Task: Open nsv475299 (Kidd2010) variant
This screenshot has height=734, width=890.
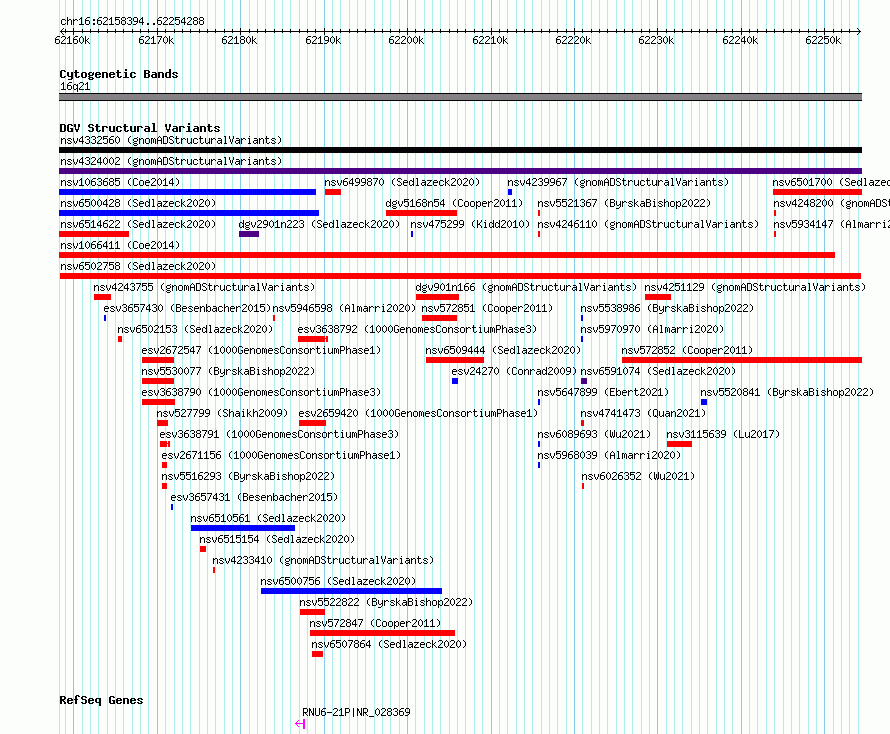Action: (470, 224)
